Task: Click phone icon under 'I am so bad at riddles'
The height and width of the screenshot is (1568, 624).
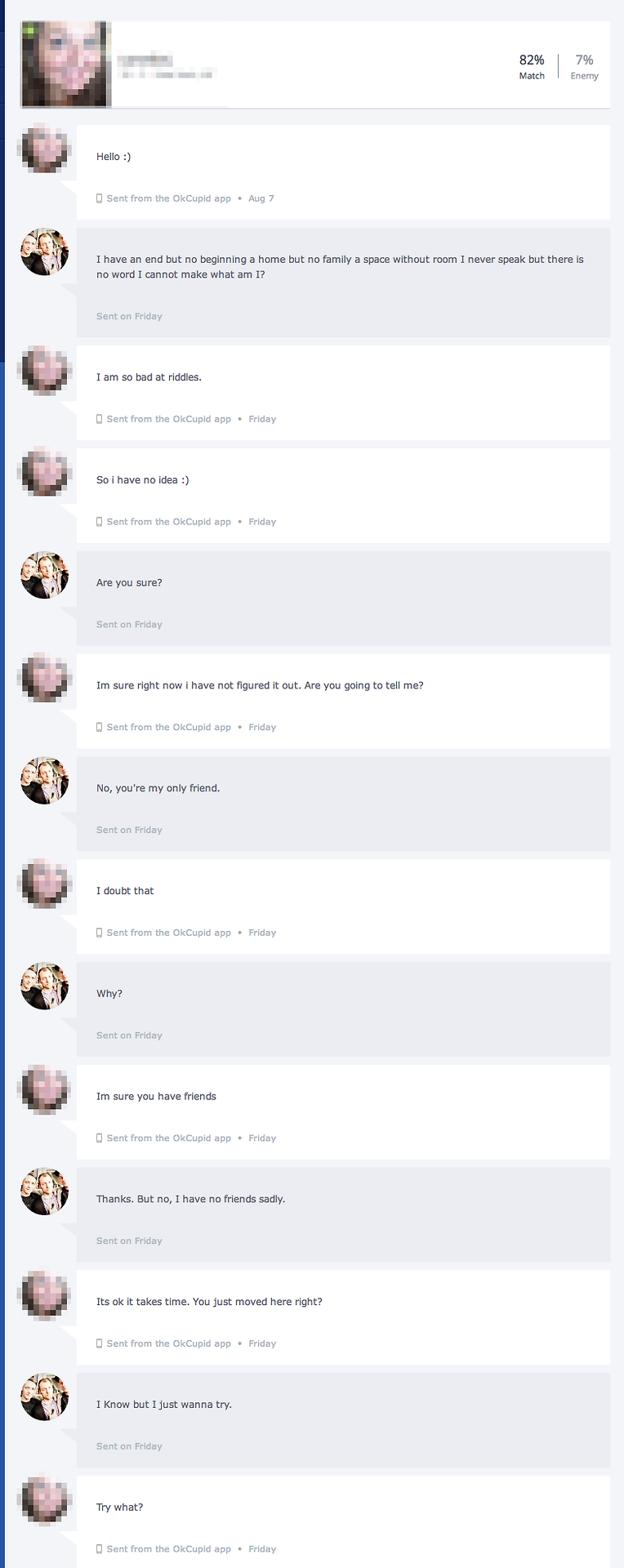Action: click(x=100, y=419)
